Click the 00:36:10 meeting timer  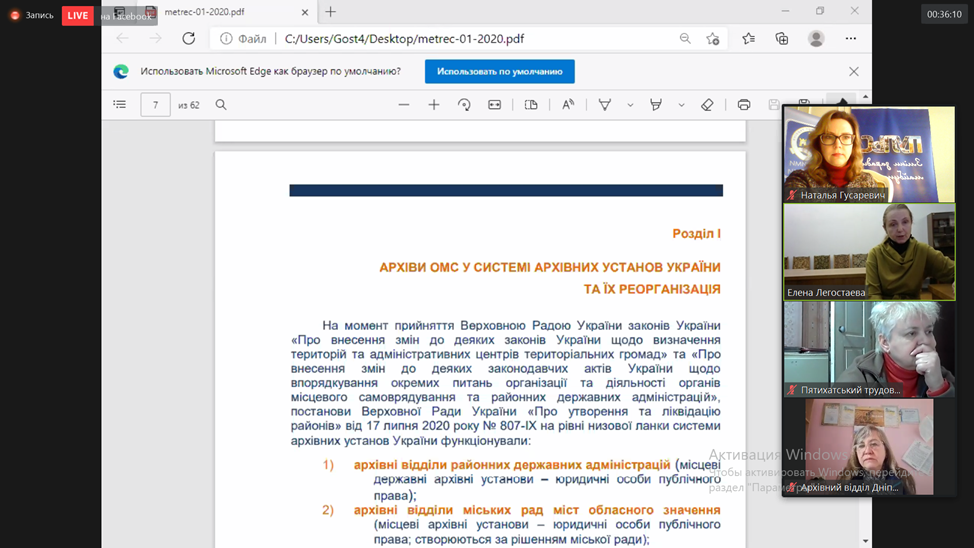click(944, 14)
